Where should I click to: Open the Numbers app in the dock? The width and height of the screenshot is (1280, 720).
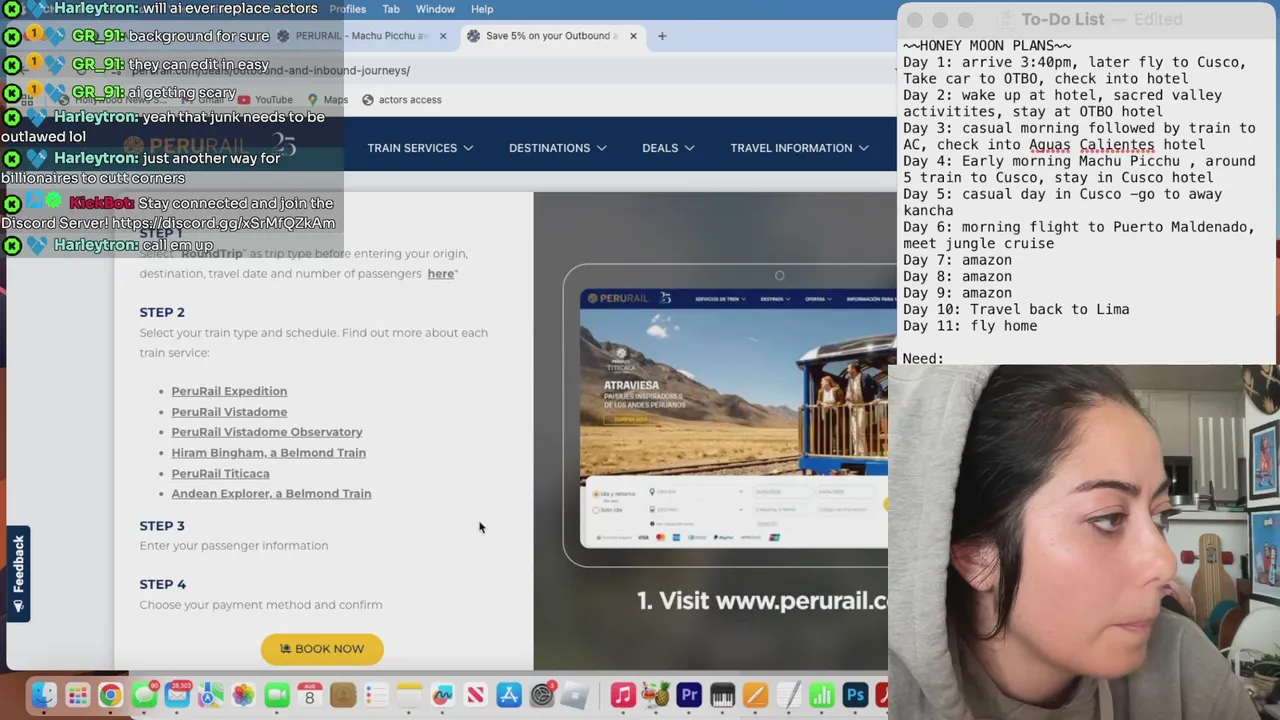pyautogui.click(x=821, y=695)
